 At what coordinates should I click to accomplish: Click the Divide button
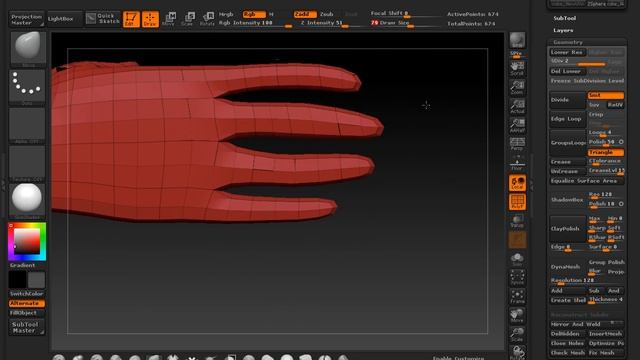coord(567,100)
